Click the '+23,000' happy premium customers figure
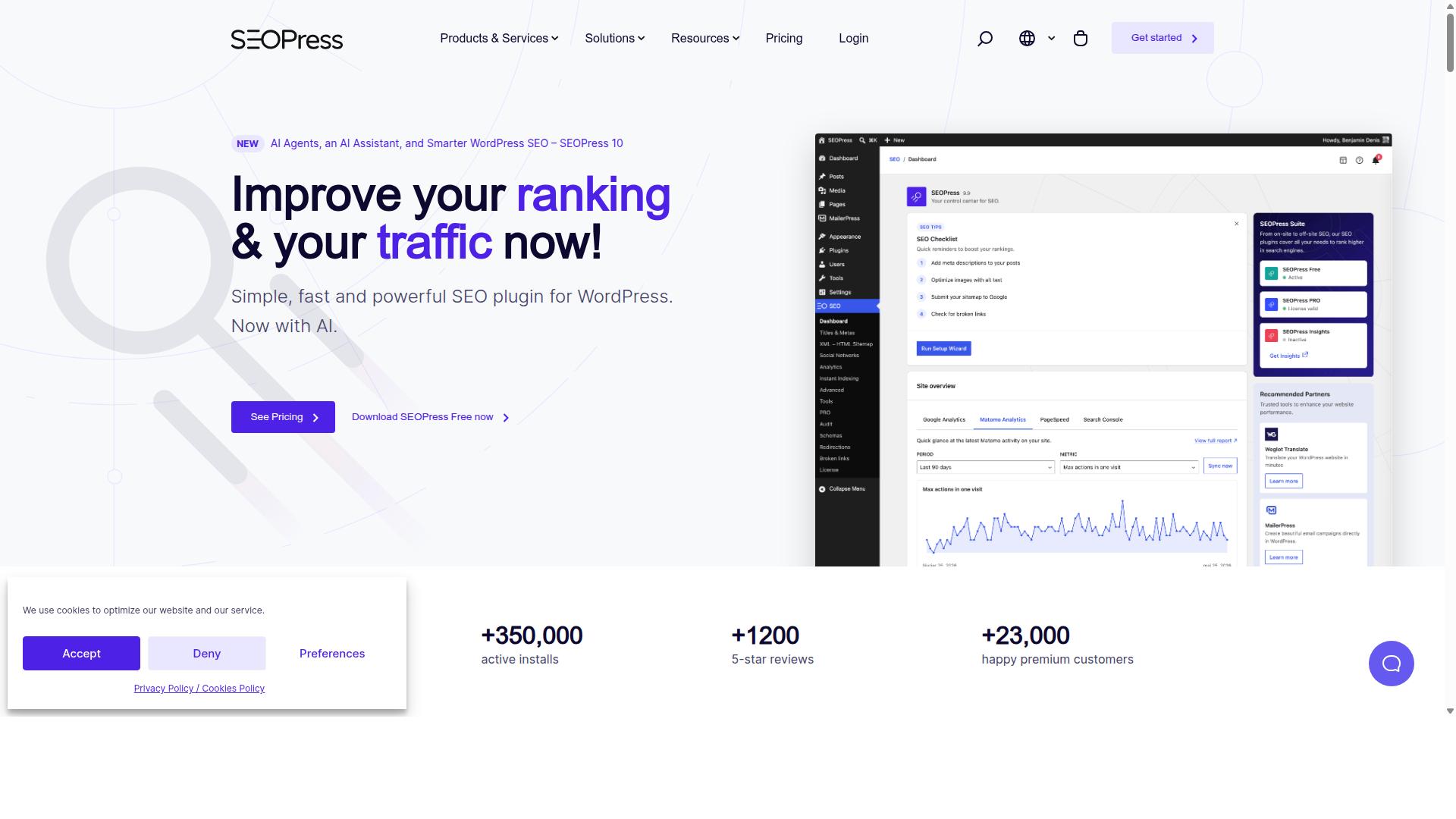This screenshot has width=1456, height=819. pyautogui.click(x=1025, y=635)
